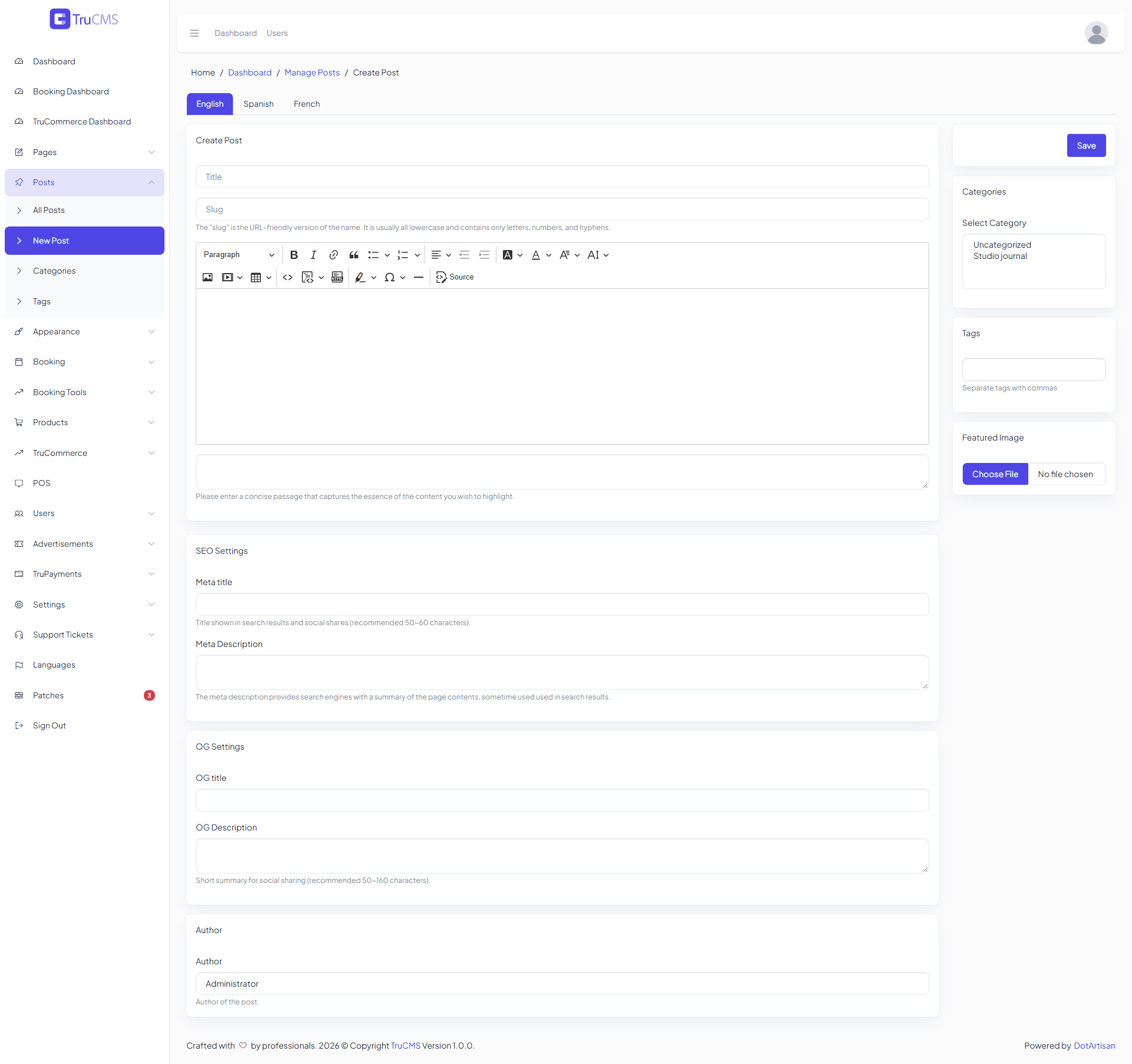Insert an HTML embed block
This screenshot has width=1132, height=1064.
337,277
